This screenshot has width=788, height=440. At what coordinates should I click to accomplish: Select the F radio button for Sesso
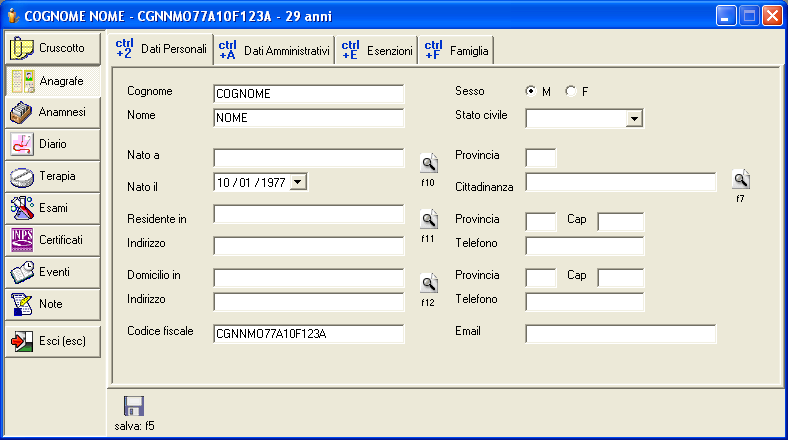570,92
